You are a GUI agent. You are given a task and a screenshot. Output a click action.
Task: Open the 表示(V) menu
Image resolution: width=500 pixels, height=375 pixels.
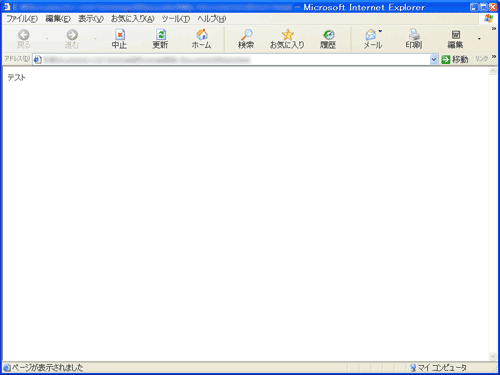point(91,19)
